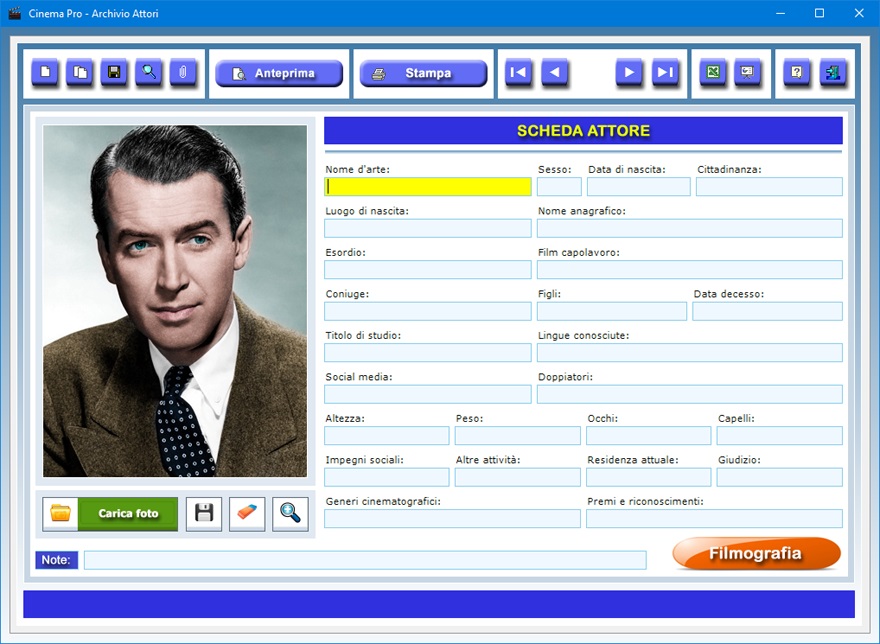880x644 pixels.
Task: Click the Residenza attuale field
Action: pos(649,477)
